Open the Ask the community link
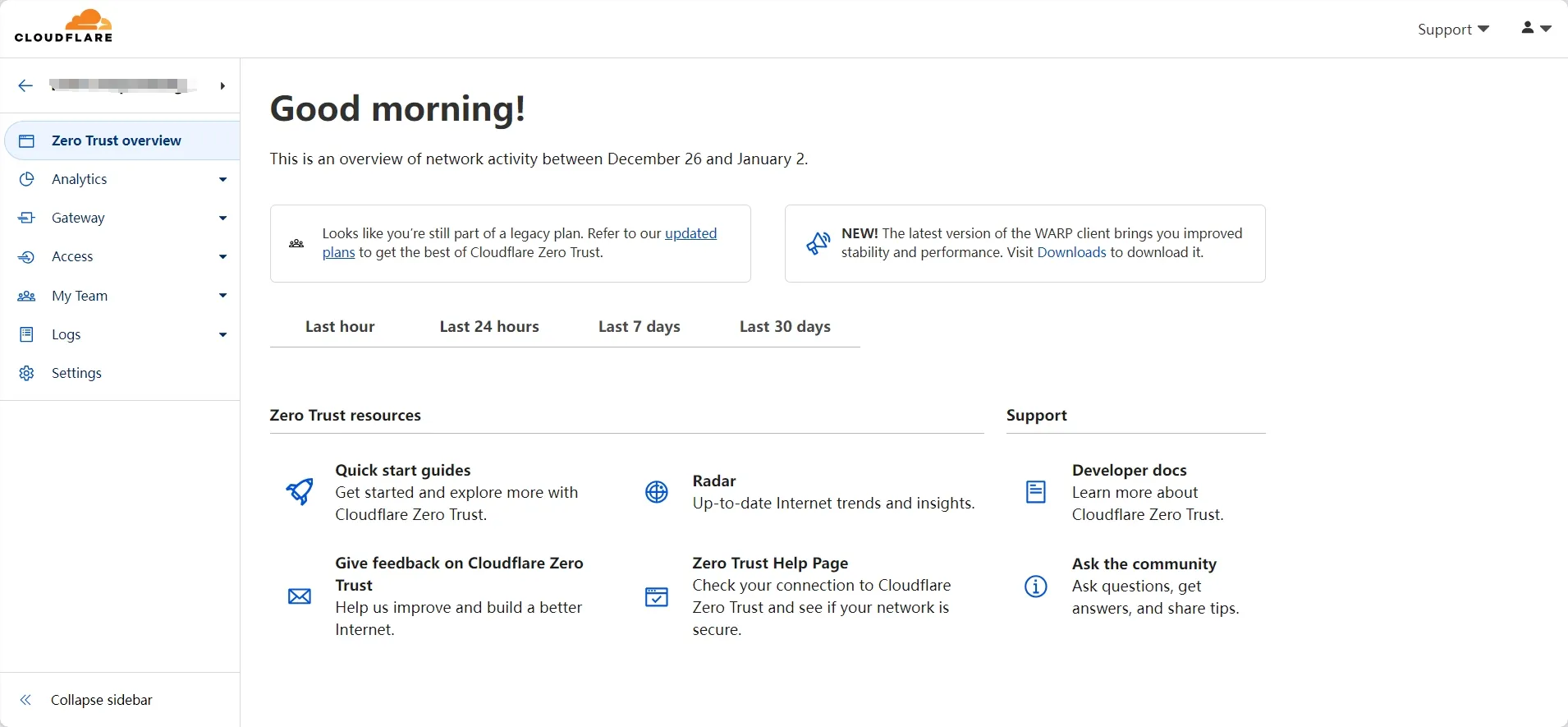Screen dimensions: 1568x727 pos(1144,564)
